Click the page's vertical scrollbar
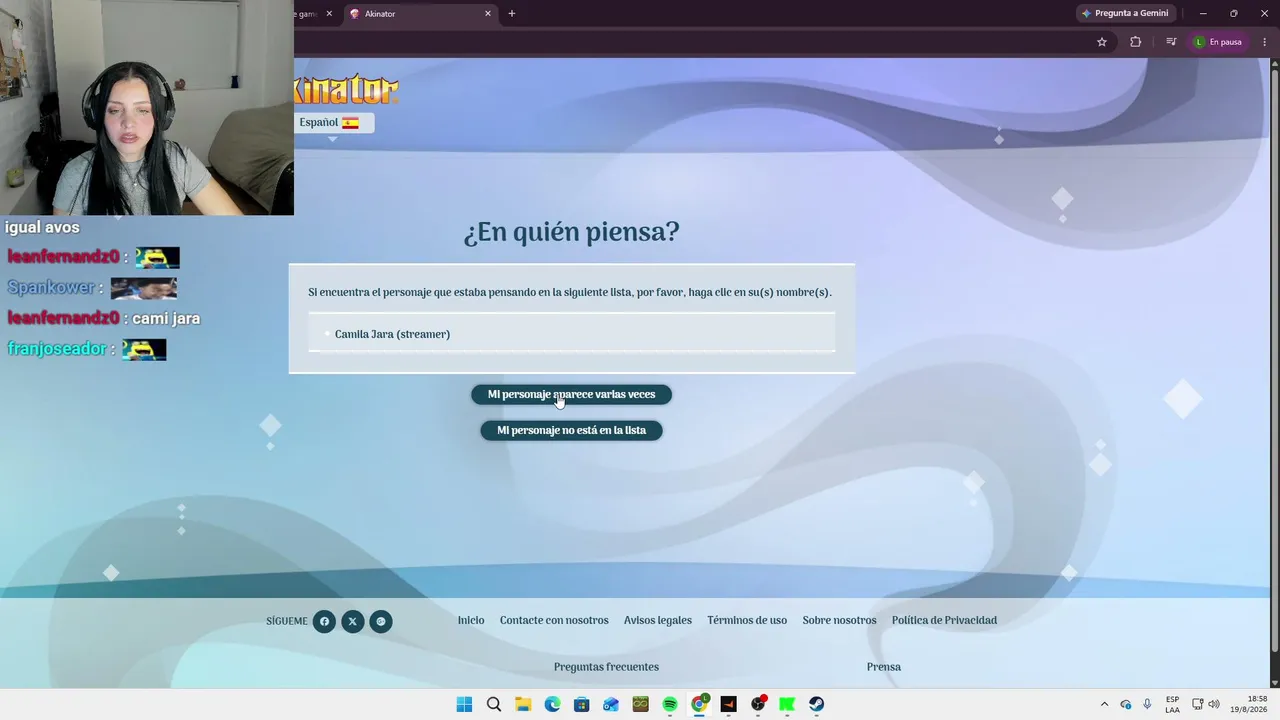 [1274, 360]
